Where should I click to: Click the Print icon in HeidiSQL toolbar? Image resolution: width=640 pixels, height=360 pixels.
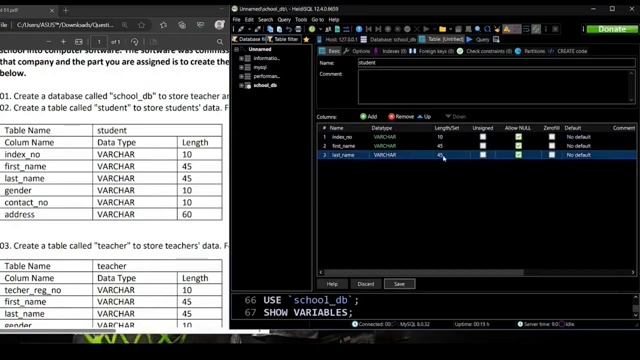(298, 29)
